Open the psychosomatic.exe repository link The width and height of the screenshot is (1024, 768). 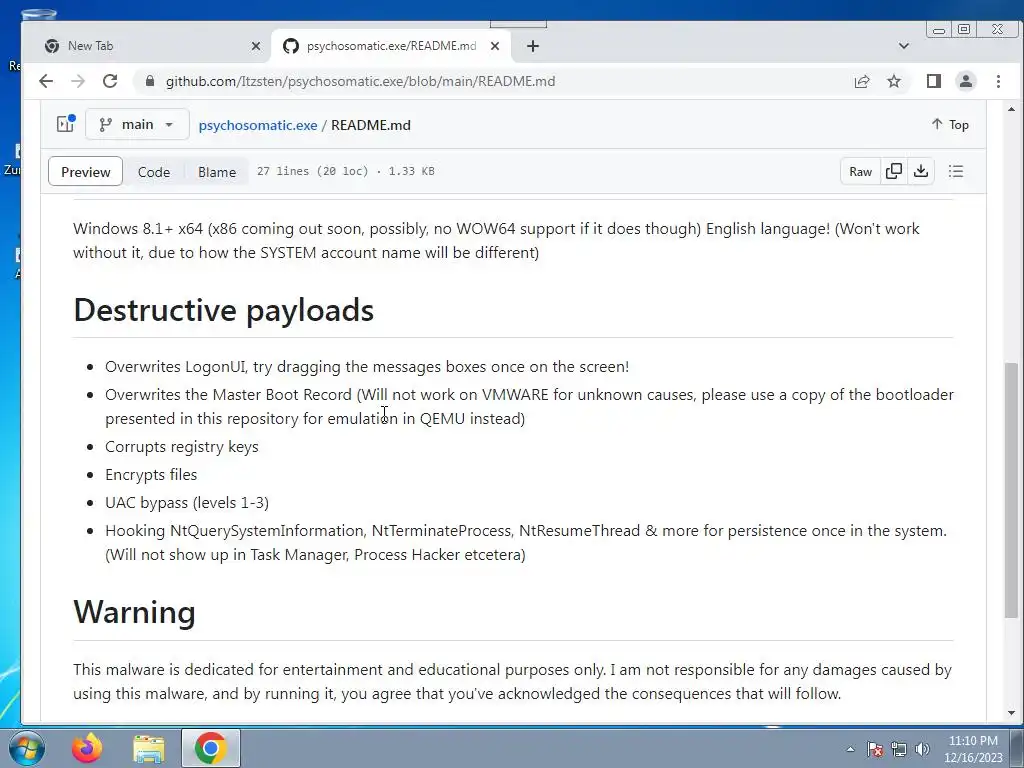(x=258, y=125)
